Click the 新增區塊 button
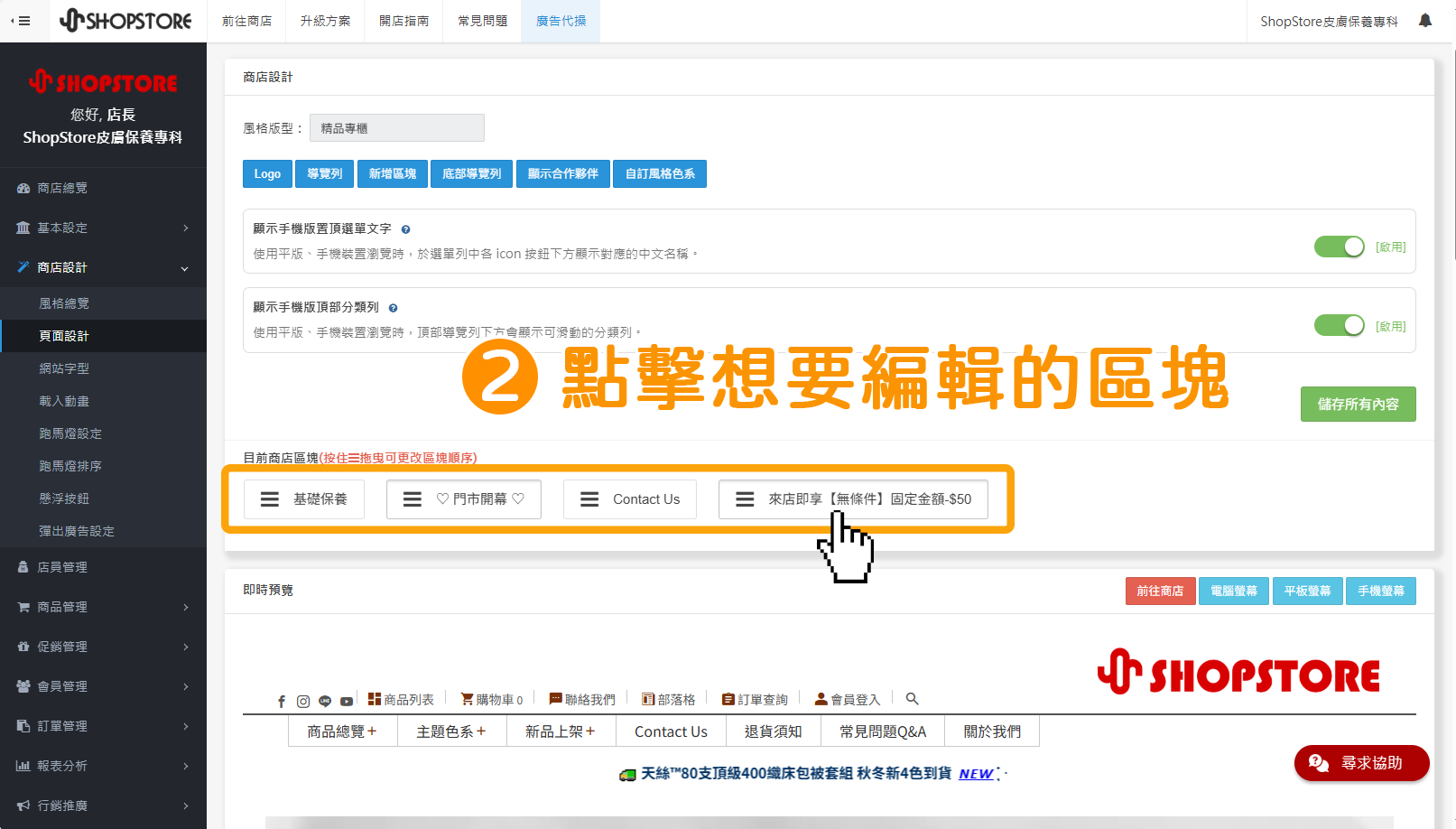This screenshot has height=829, width=1456. (x=393, y=173)
